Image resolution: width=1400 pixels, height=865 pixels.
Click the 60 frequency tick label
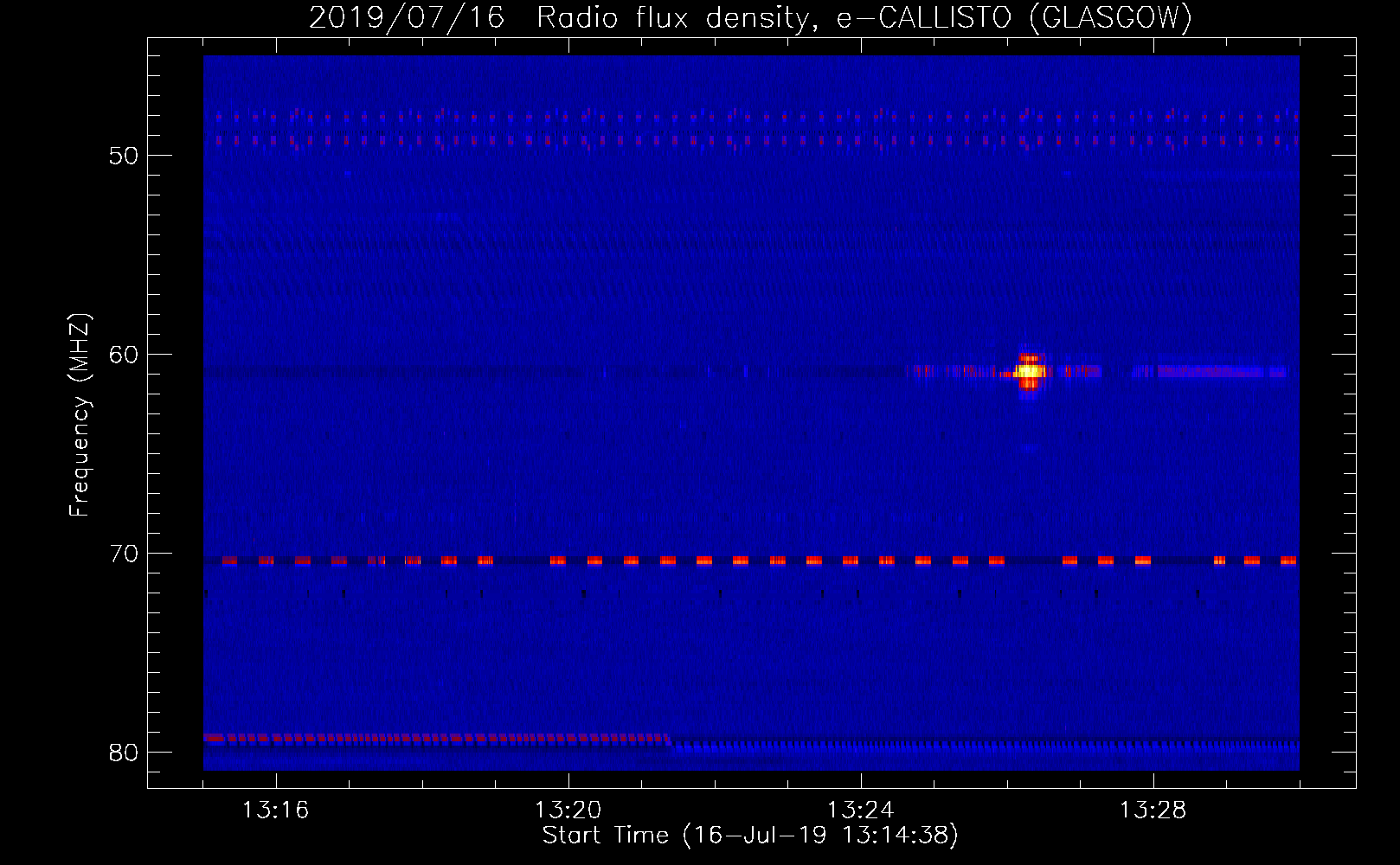(124, 355)
